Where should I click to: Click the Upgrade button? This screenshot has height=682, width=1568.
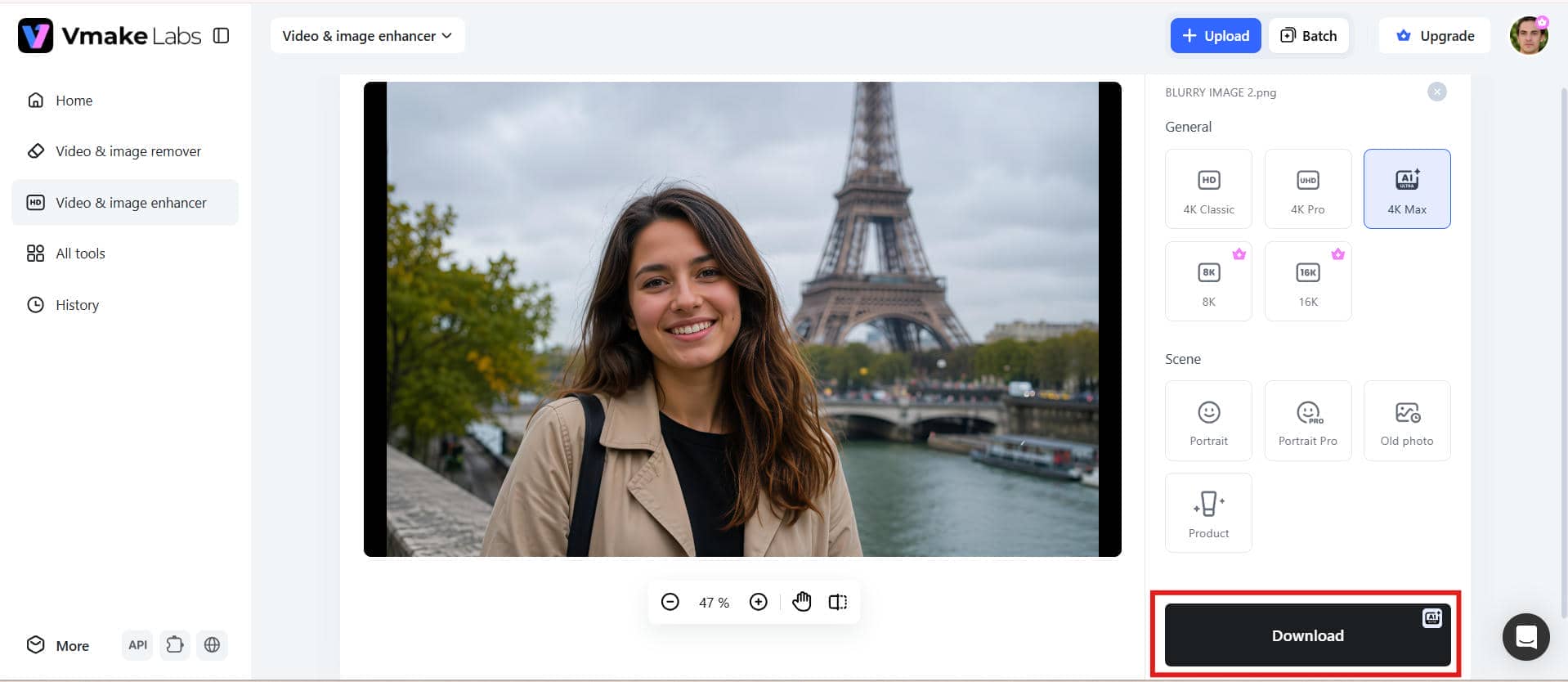1435,36
